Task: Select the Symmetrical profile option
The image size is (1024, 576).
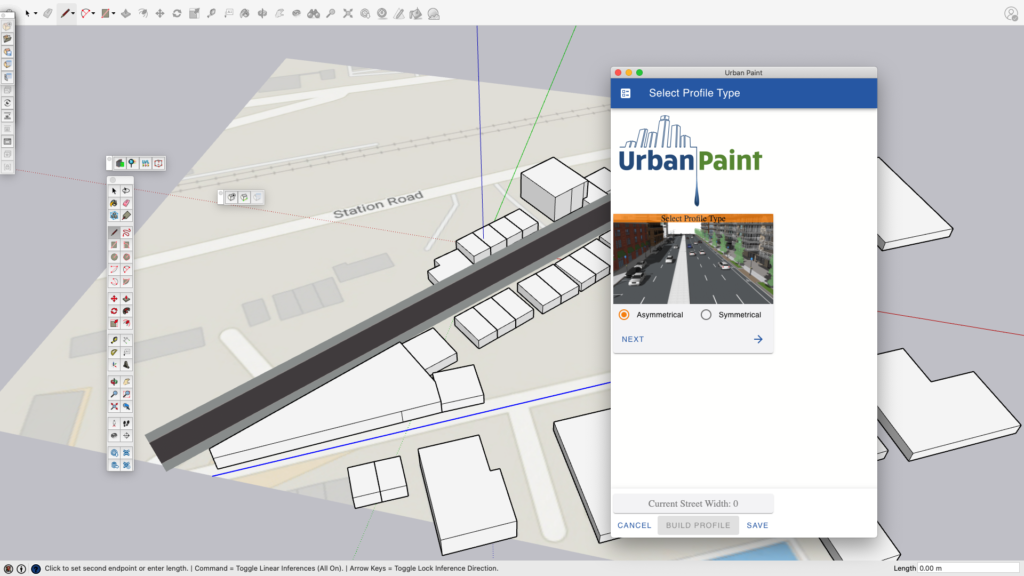Action: (706, 315)
